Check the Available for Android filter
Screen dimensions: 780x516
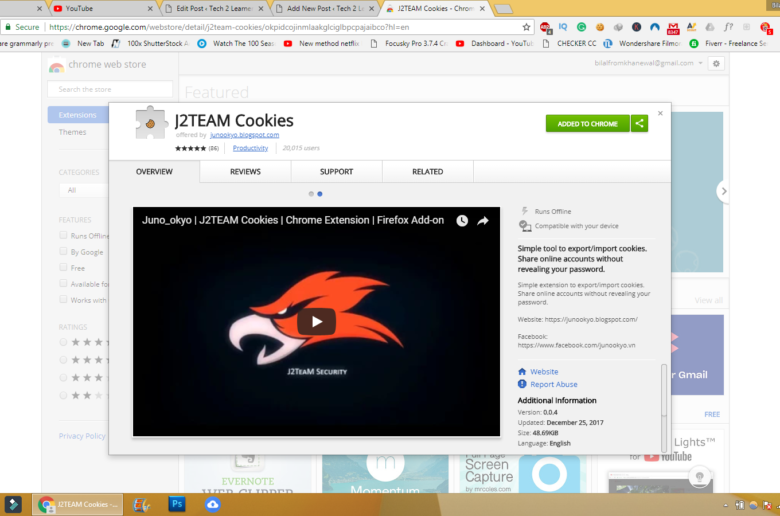(63, 284)
